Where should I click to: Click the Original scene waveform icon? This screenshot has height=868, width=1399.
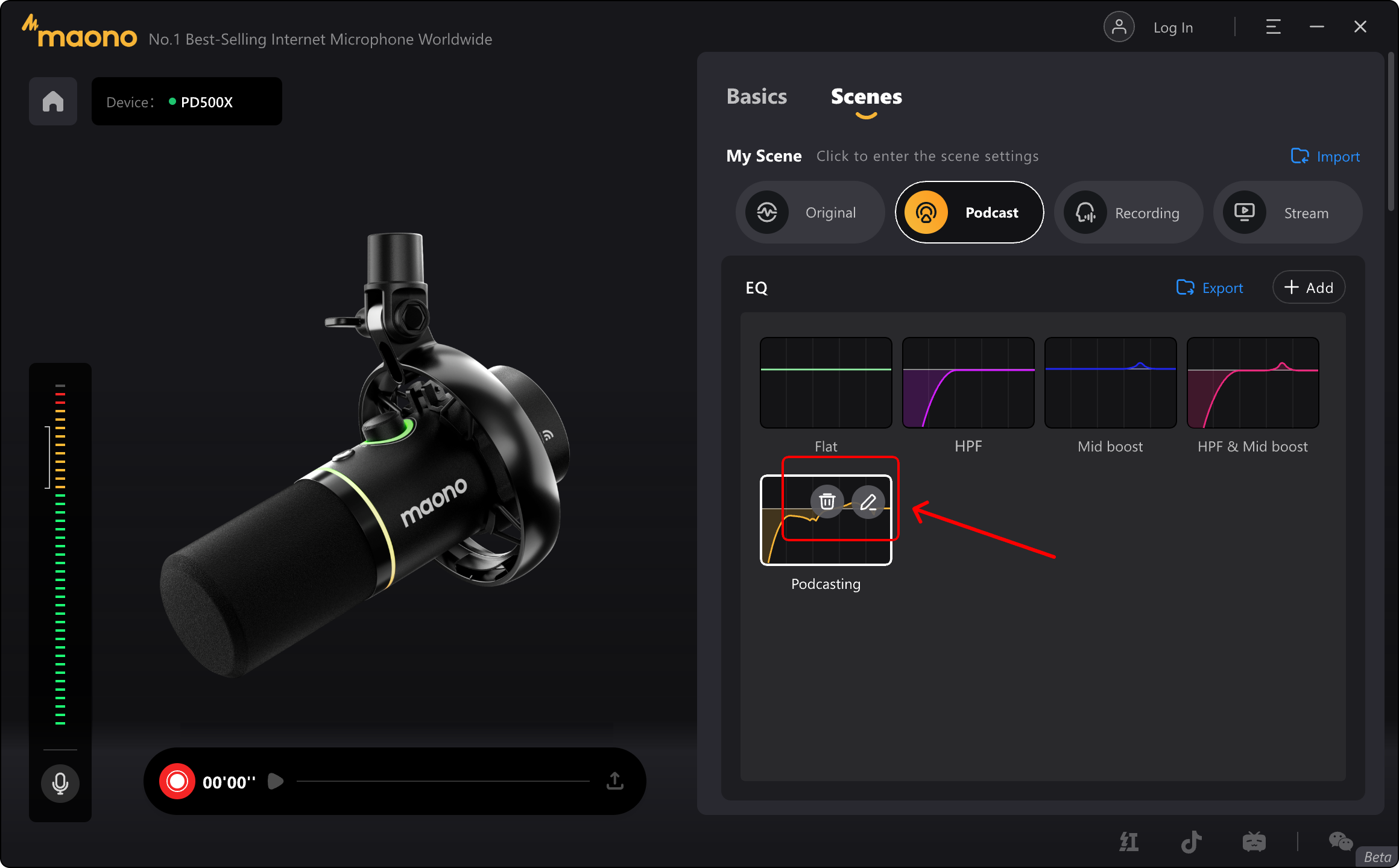[x=766, y=212]
